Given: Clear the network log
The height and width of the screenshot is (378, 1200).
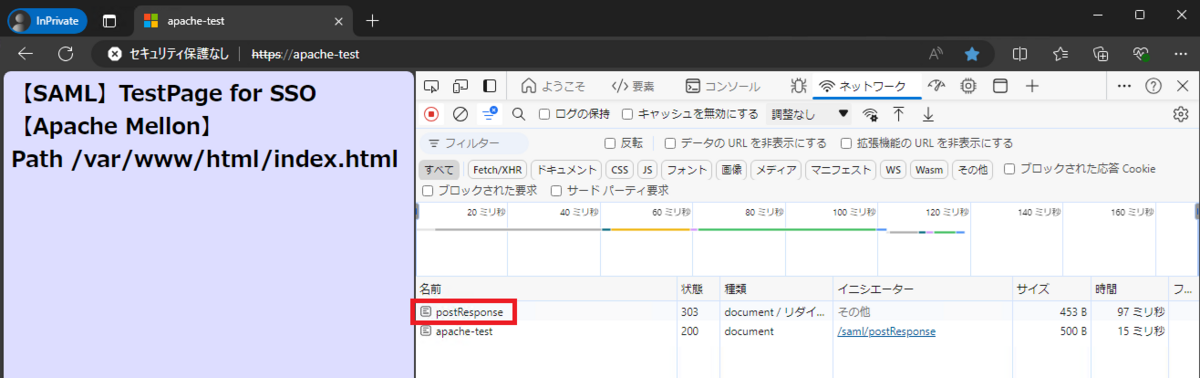Looking at the screenshot, I should pos(460,114).
